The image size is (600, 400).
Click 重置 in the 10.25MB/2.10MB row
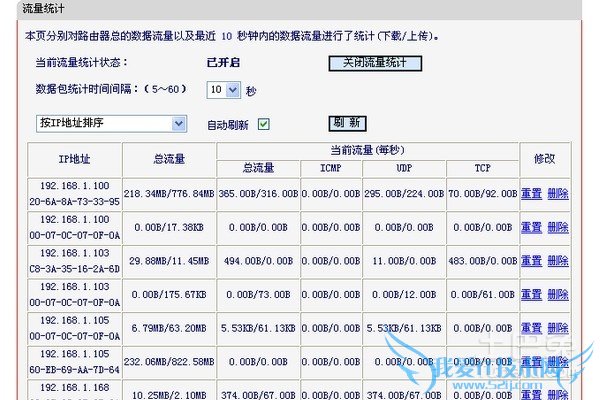click(532, 394)
